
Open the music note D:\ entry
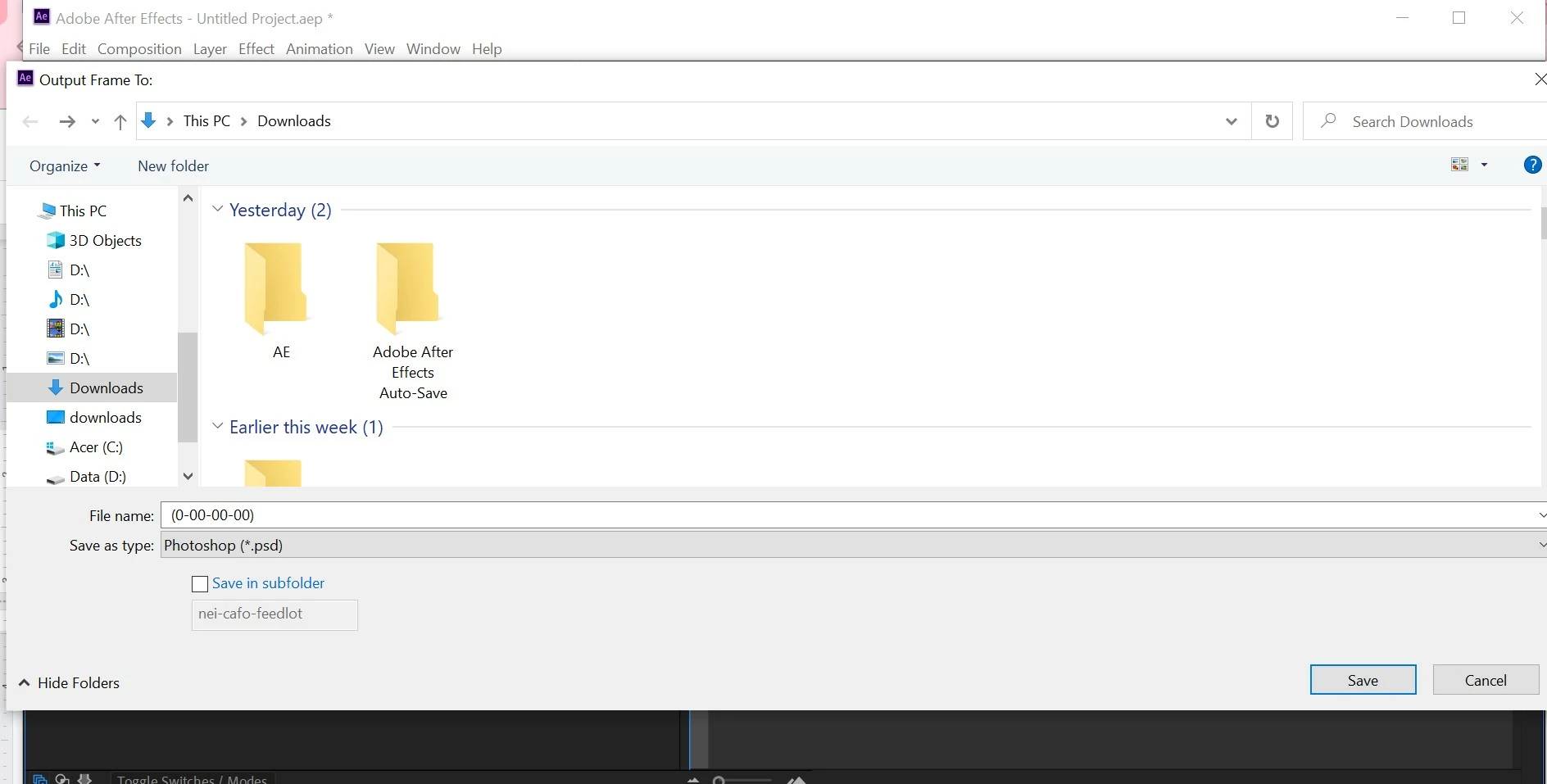[69, 299]
